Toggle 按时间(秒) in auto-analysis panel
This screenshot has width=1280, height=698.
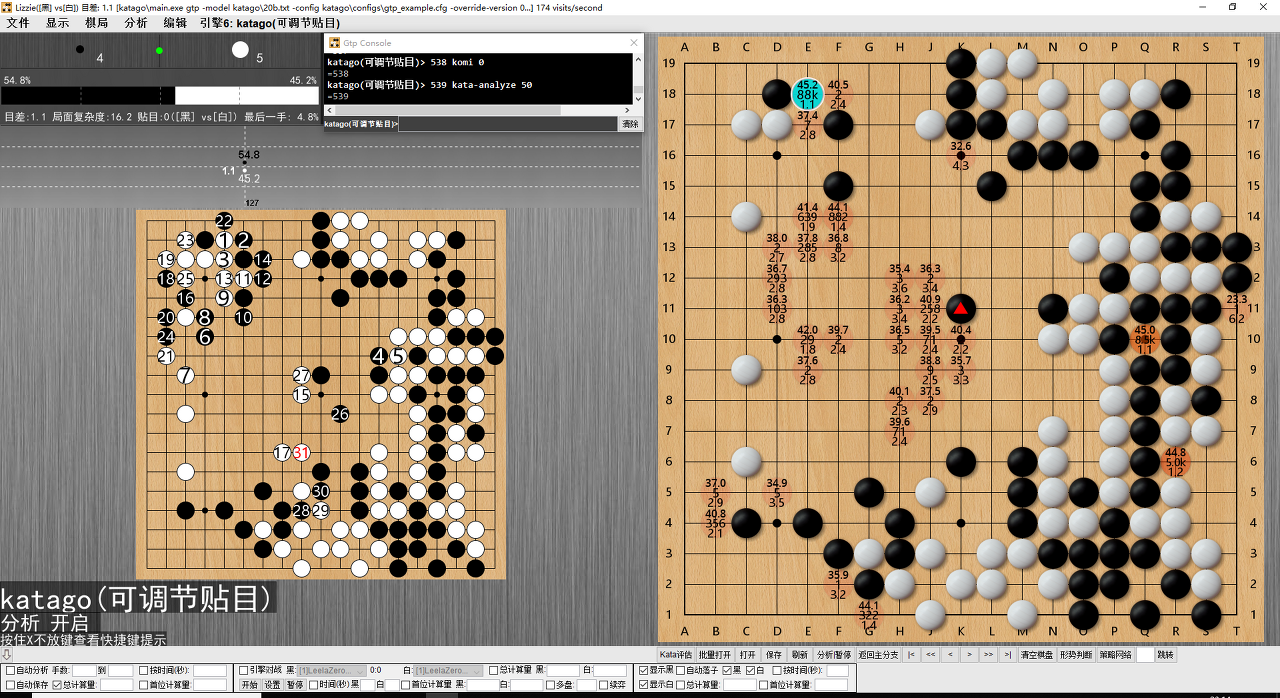(x=144, y=670)
